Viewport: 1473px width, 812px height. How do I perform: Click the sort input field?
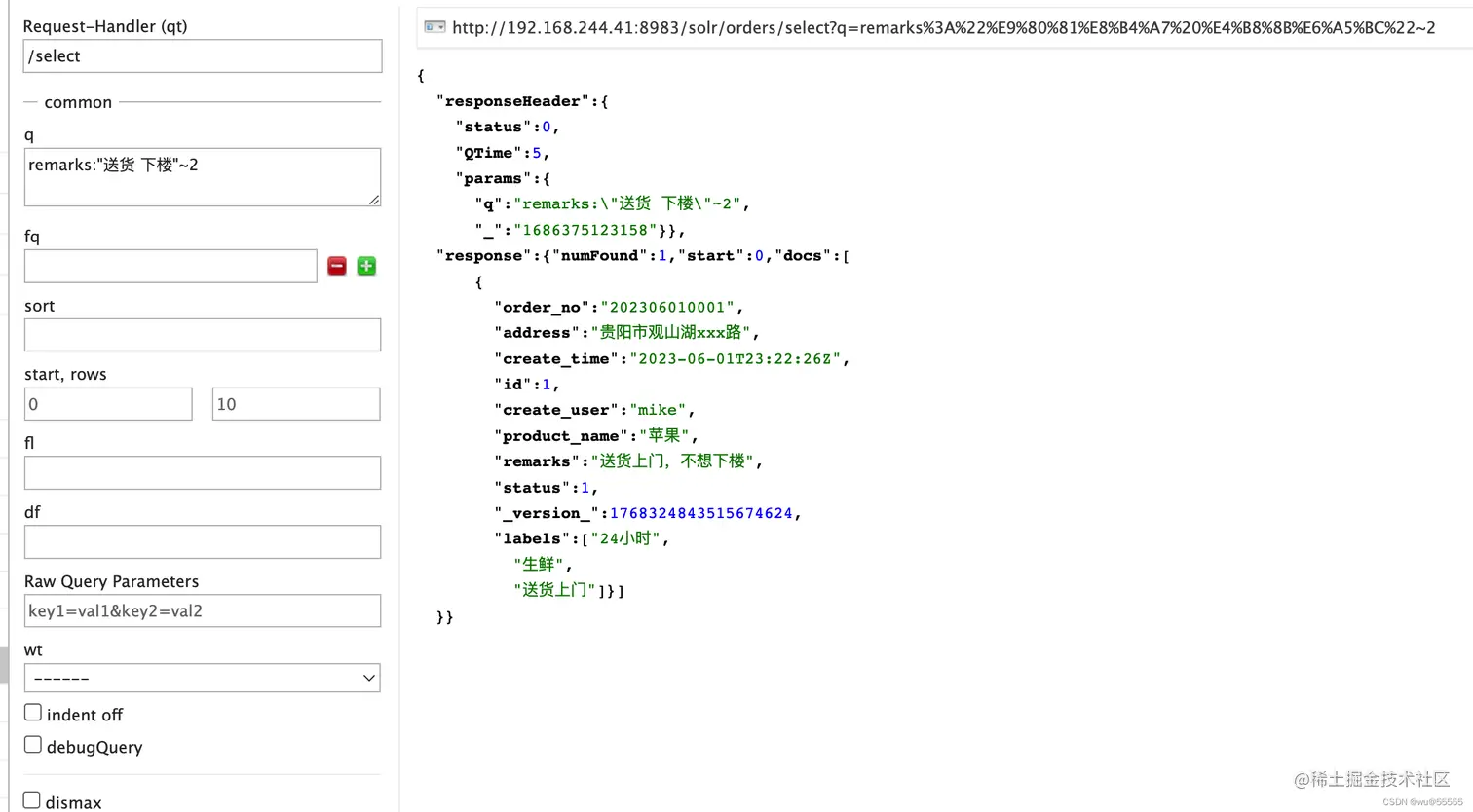pos(203,335)
